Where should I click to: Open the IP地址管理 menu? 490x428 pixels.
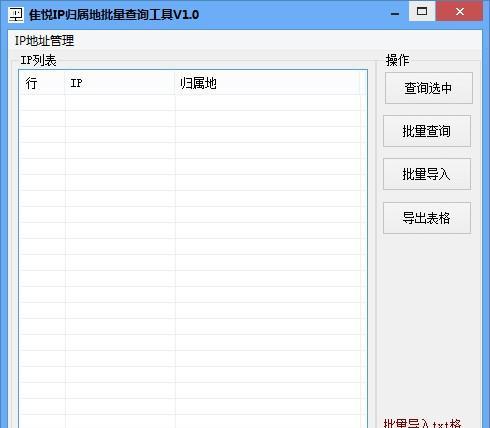(x=44, y=41)
